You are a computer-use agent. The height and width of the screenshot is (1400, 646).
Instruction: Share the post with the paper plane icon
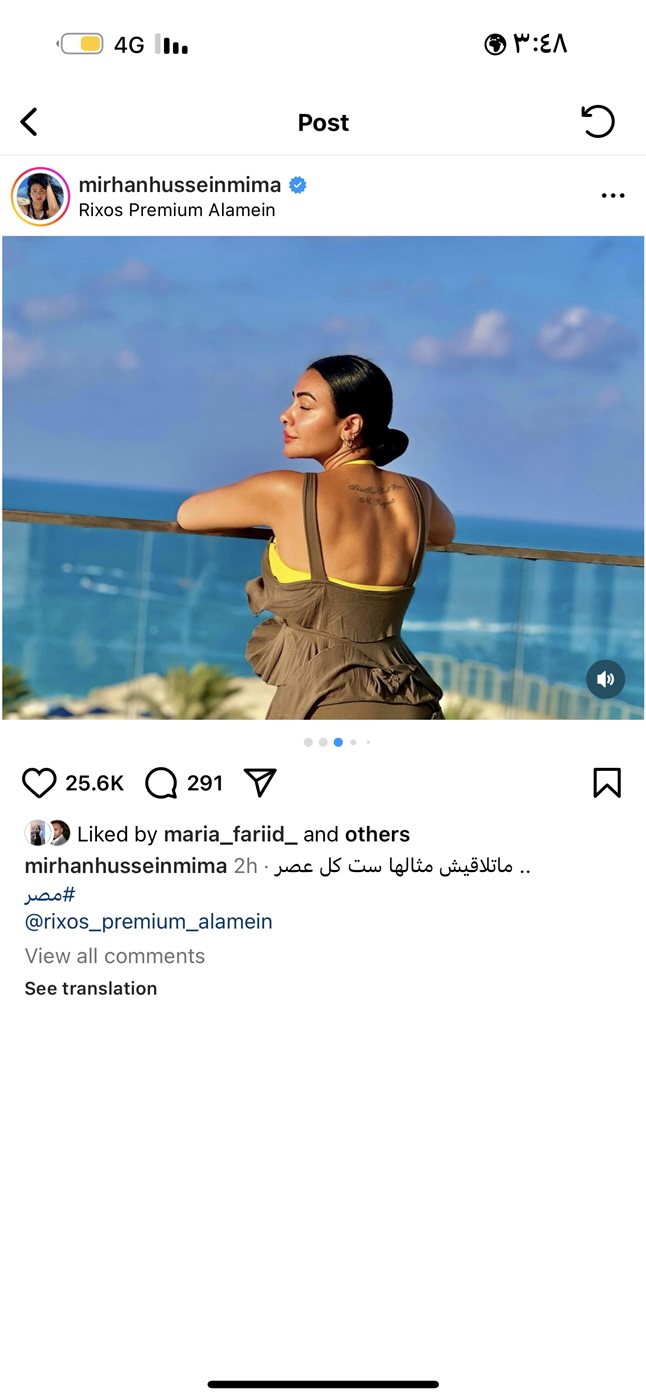pos(260,782)
